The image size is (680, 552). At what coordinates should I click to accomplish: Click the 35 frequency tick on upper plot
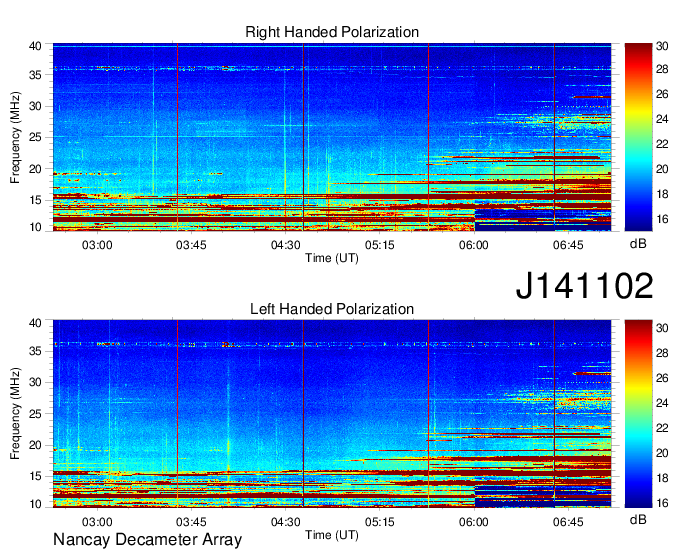(35, 75)
